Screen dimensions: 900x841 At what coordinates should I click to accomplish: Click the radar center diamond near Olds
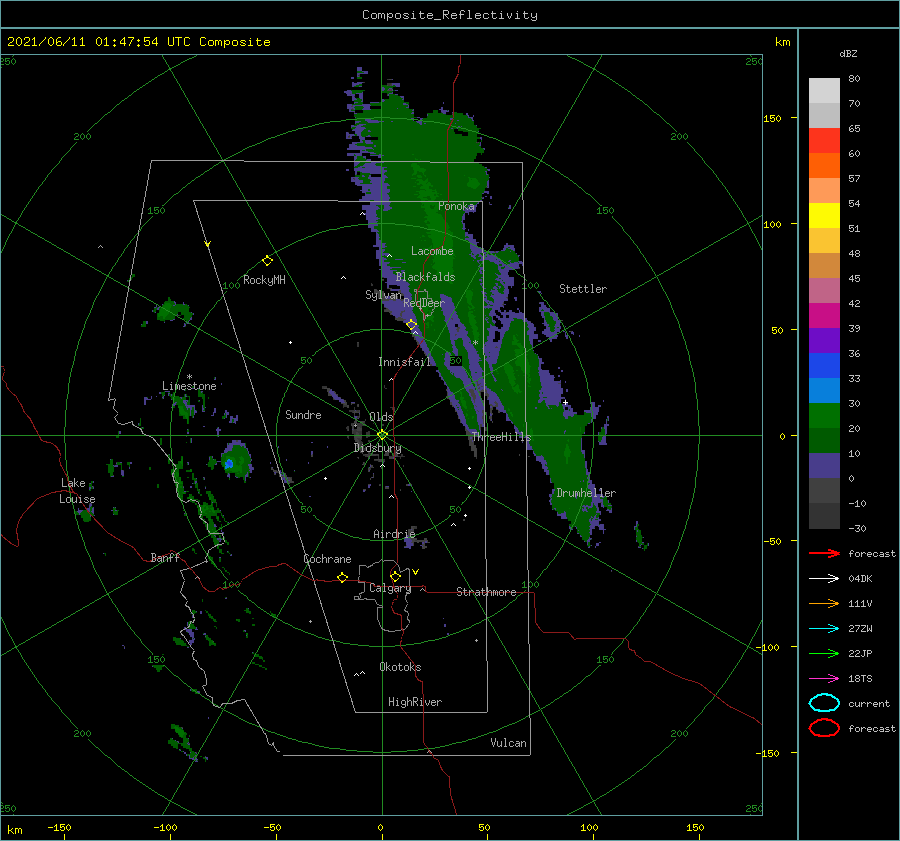382,435
